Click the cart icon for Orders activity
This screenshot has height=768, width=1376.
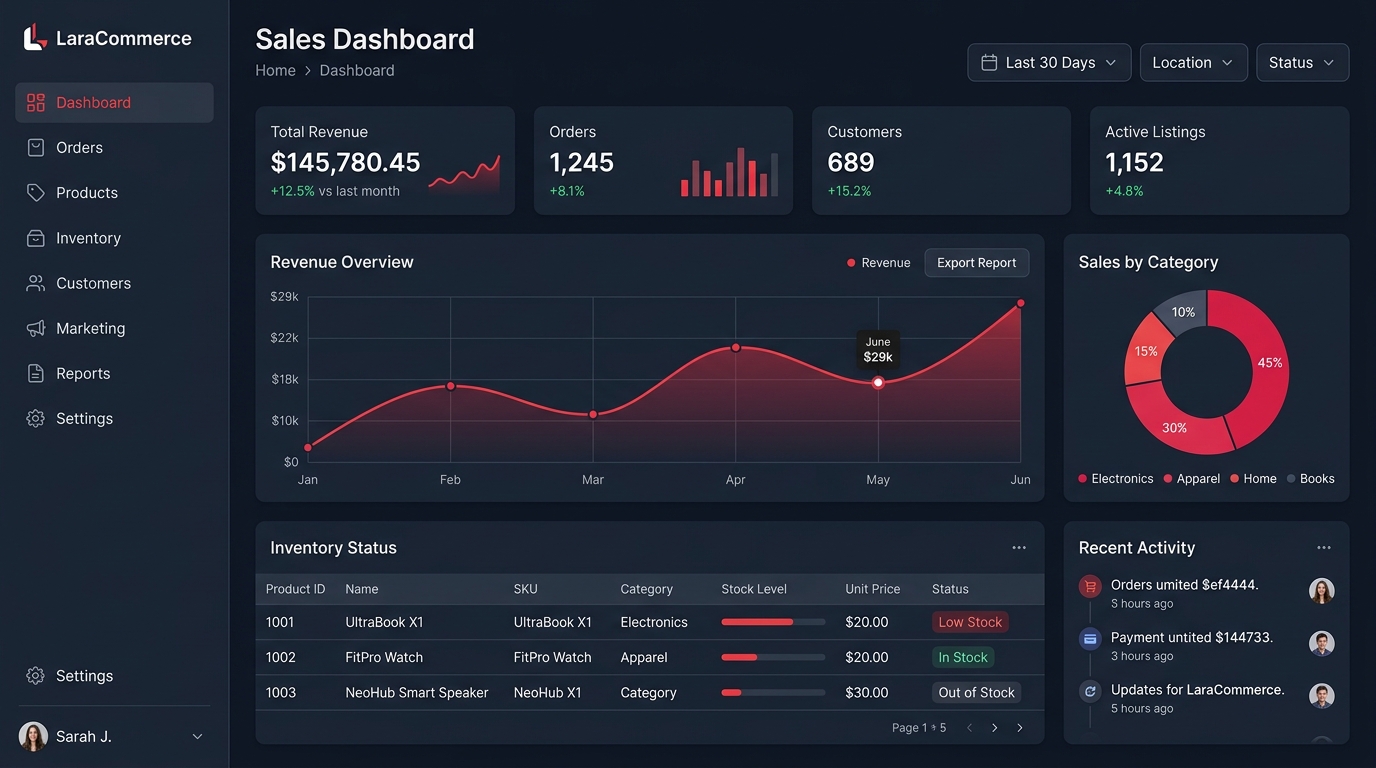[1091, 587]
